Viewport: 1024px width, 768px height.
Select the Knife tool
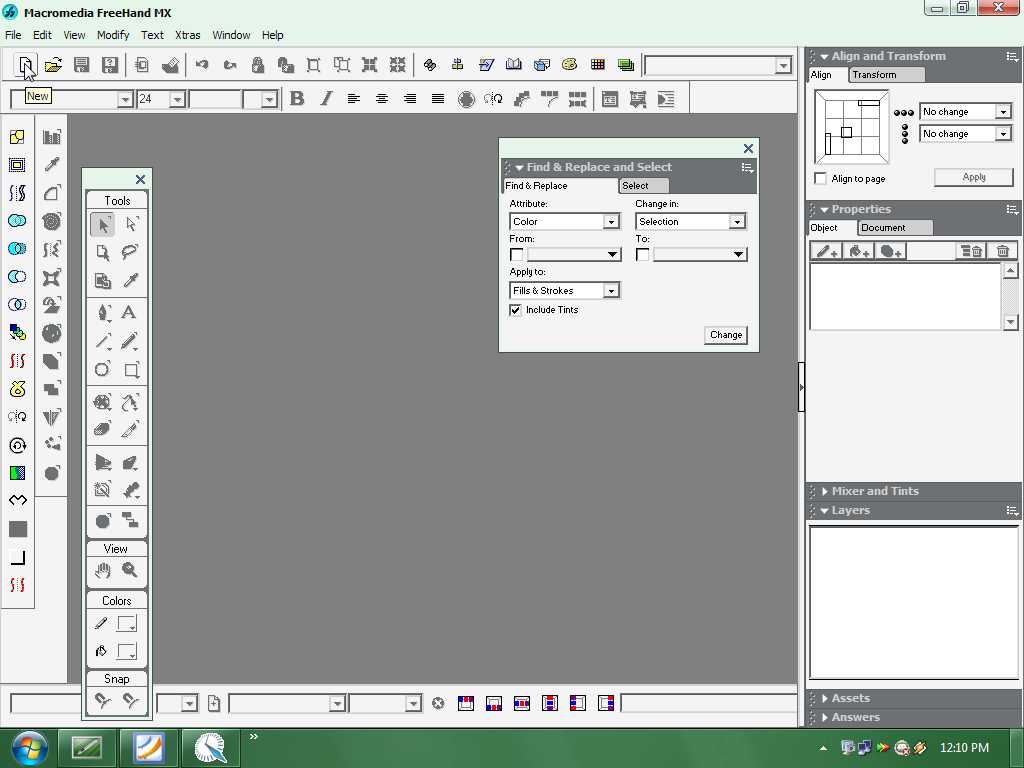[131, 429]
